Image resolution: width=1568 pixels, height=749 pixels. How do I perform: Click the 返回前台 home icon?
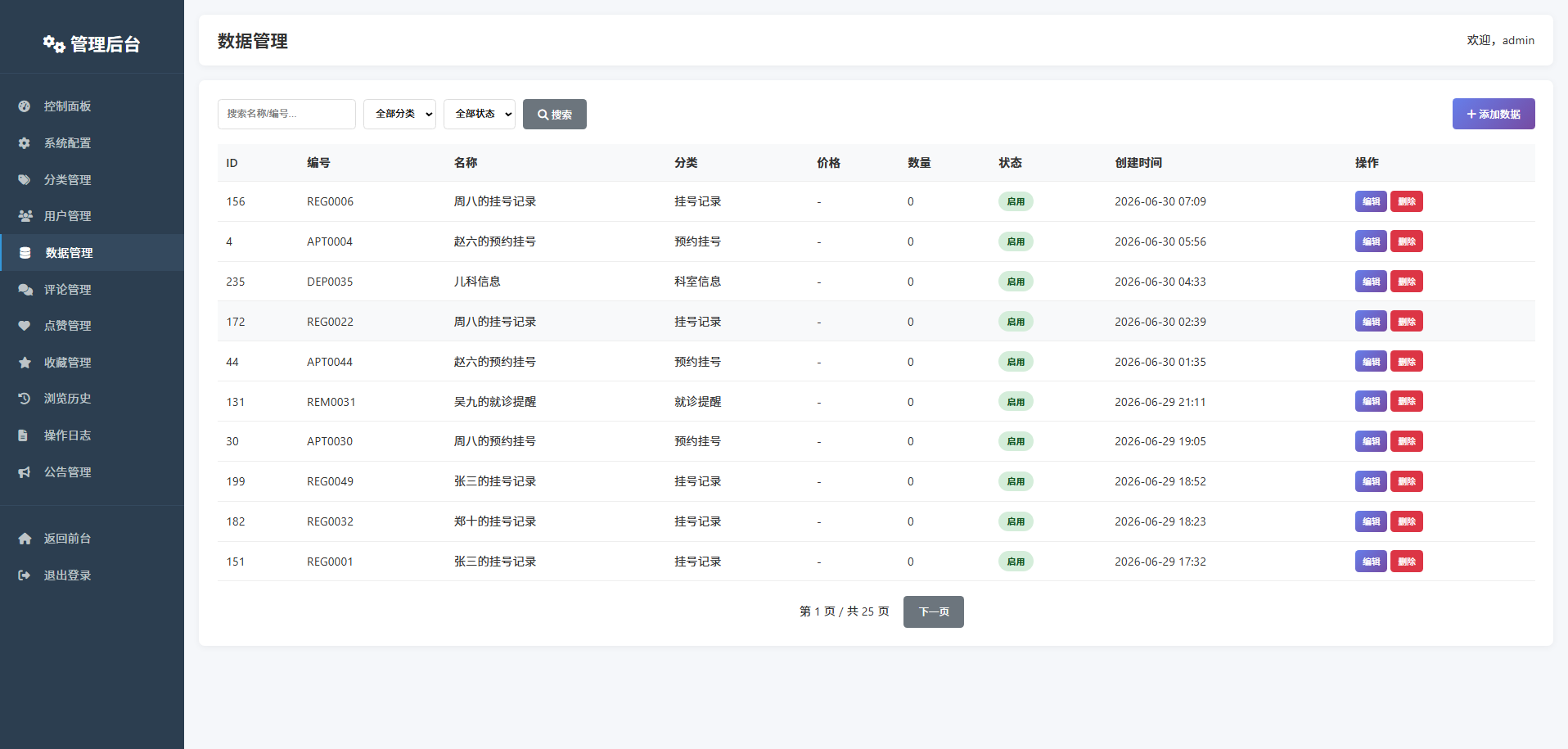[x=25, y=539]
